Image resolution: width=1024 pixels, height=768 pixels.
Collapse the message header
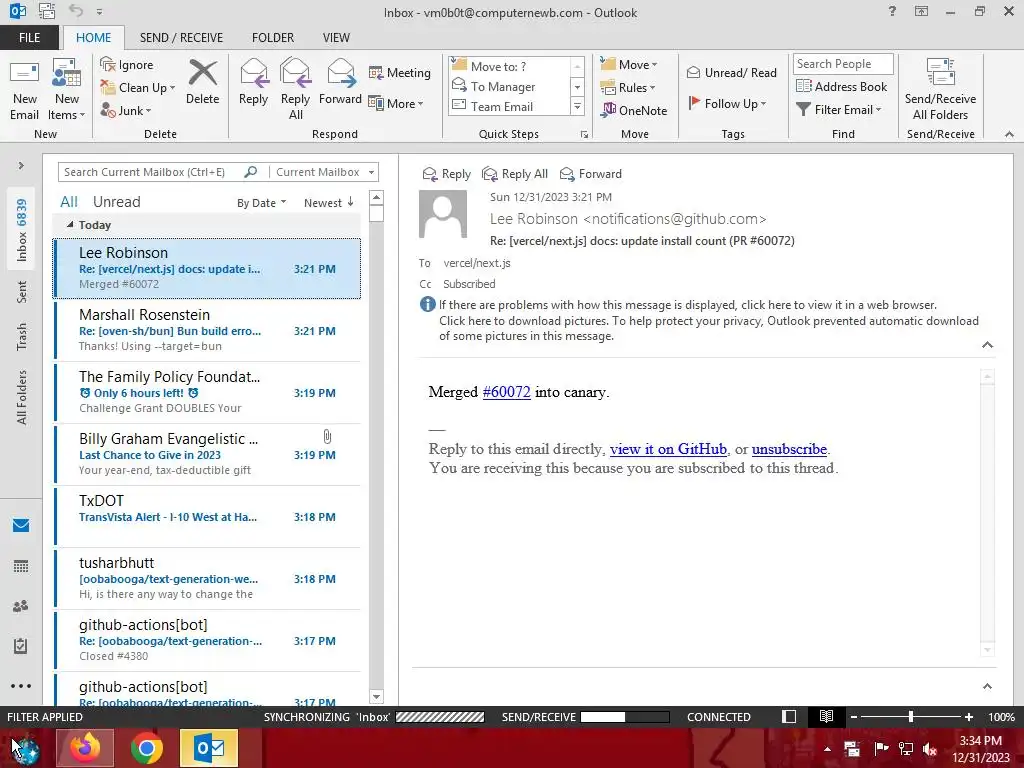point(987,345)
